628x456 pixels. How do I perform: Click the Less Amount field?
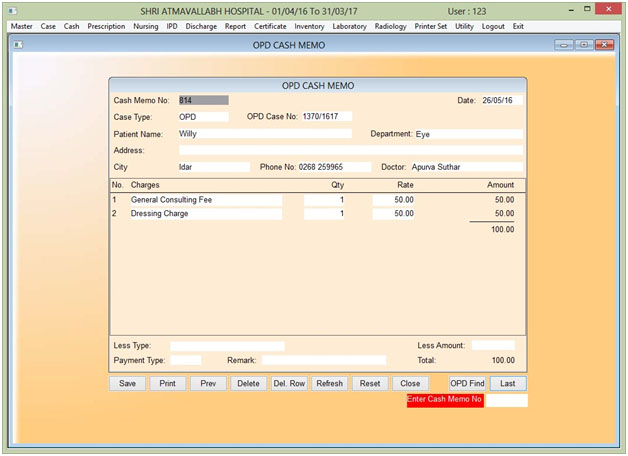tap(493, 345)
